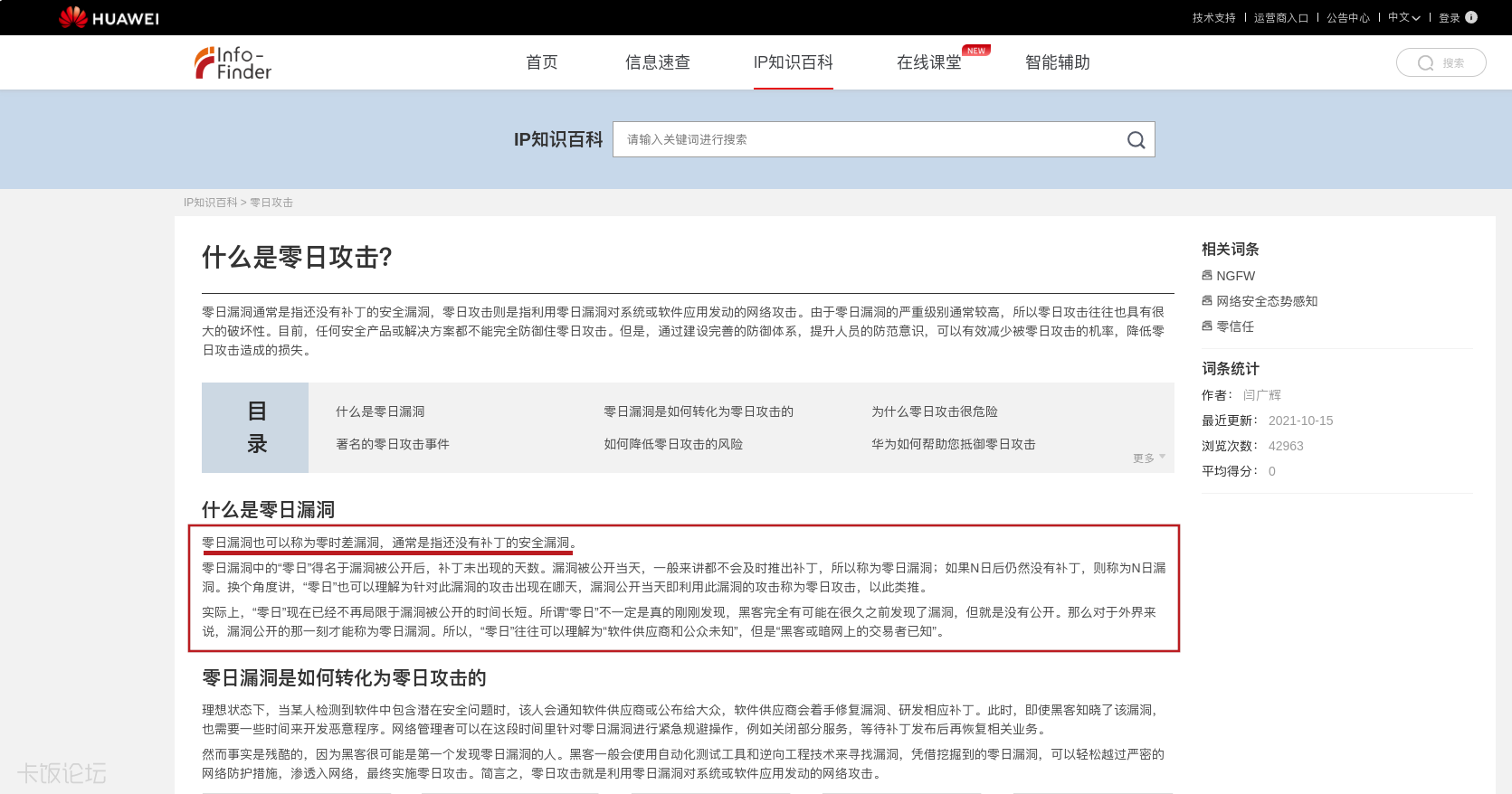Click the top-right 搜索 pill button

tap(1441, 62)
